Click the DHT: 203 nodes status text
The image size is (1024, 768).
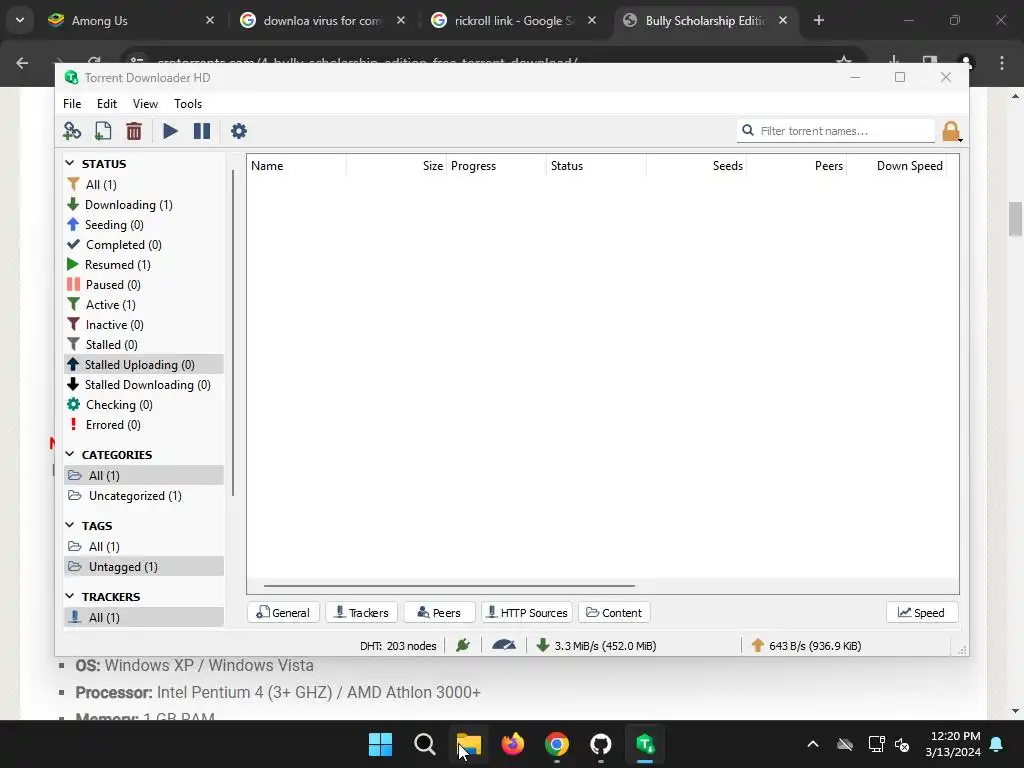point(398,646)
